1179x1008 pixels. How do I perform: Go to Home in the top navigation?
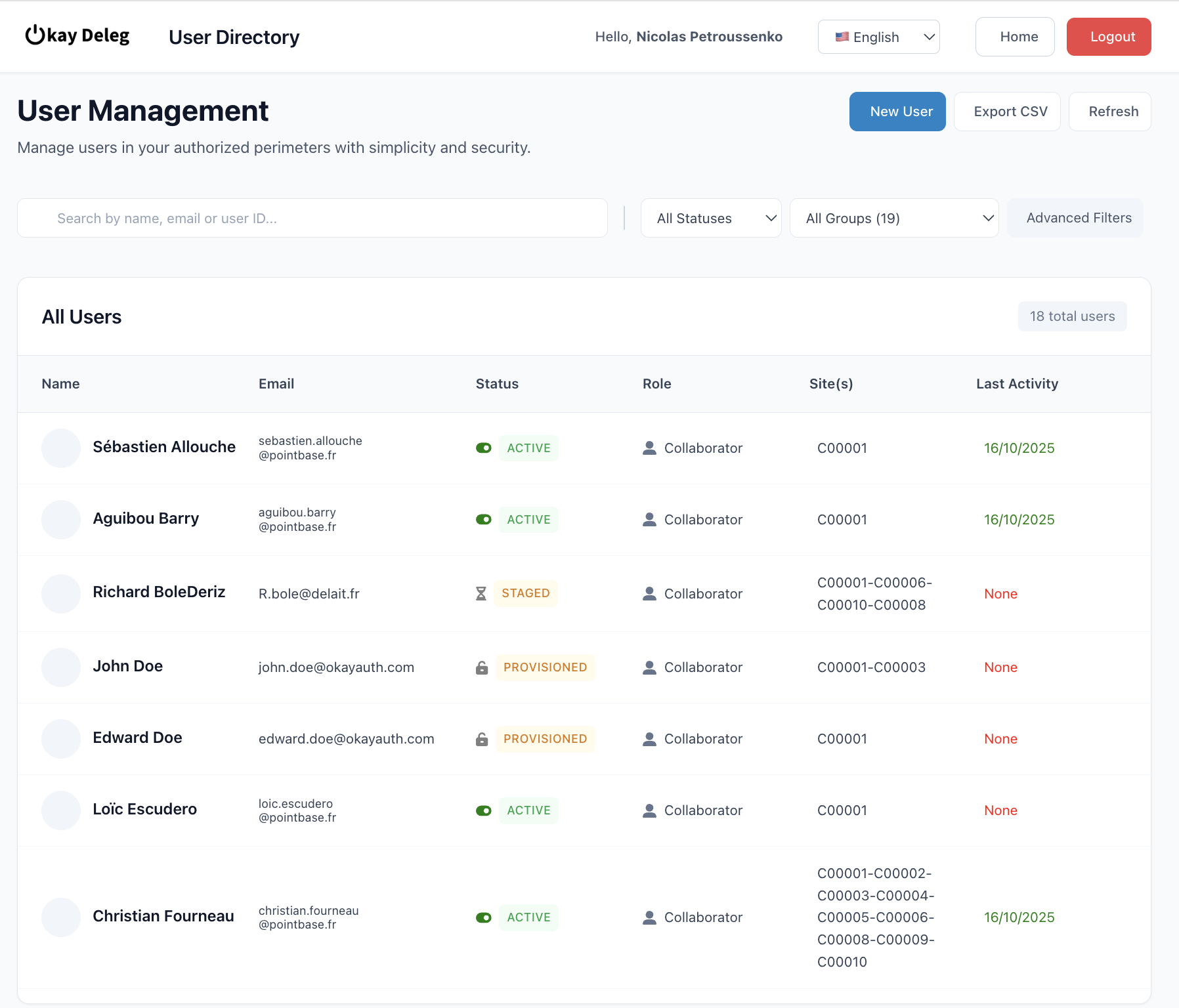(x=1015, y=37)
